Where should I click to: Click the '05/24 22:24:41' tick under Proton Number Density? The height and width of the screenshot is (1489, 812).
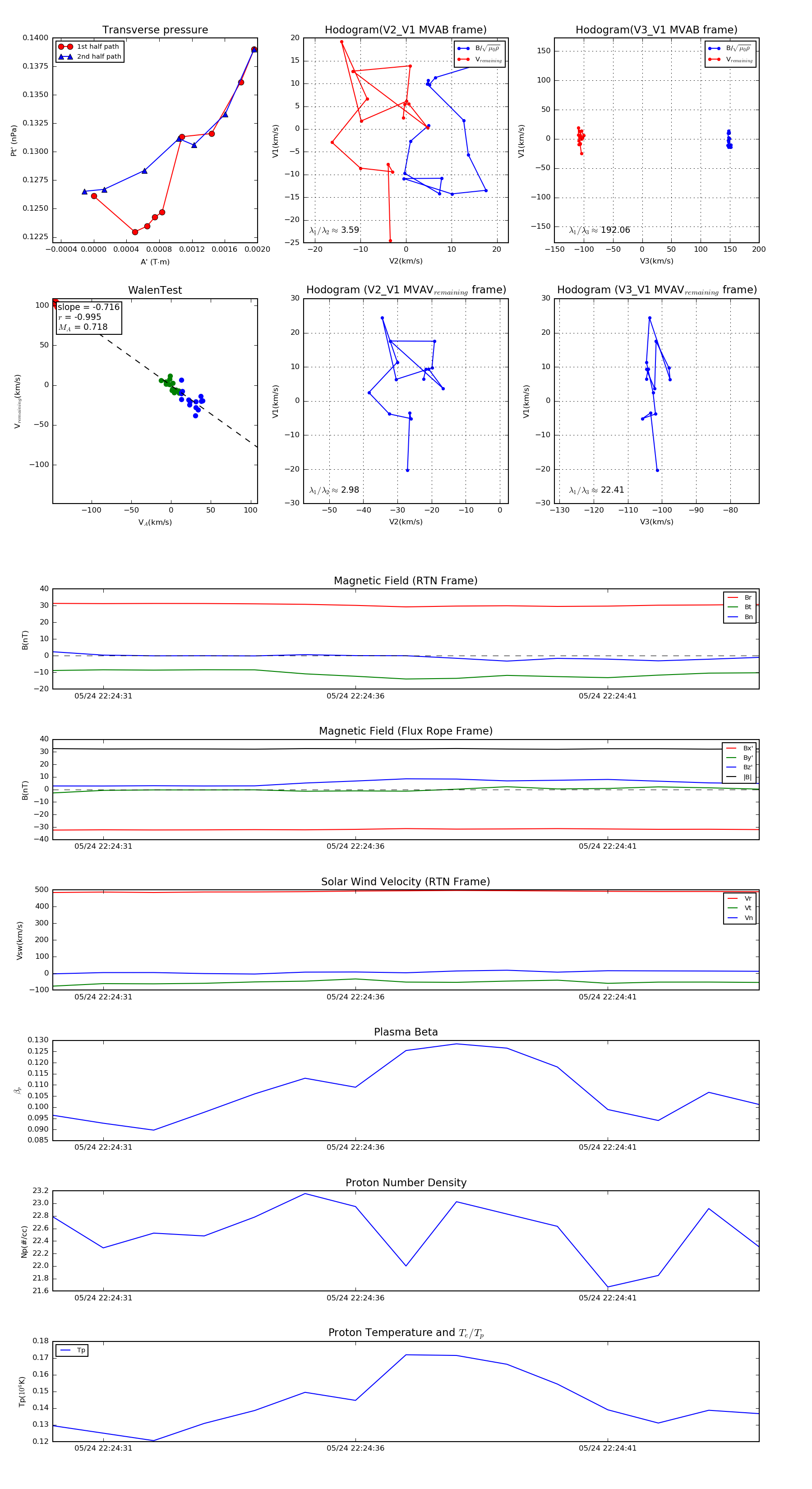pos(607,1298)
